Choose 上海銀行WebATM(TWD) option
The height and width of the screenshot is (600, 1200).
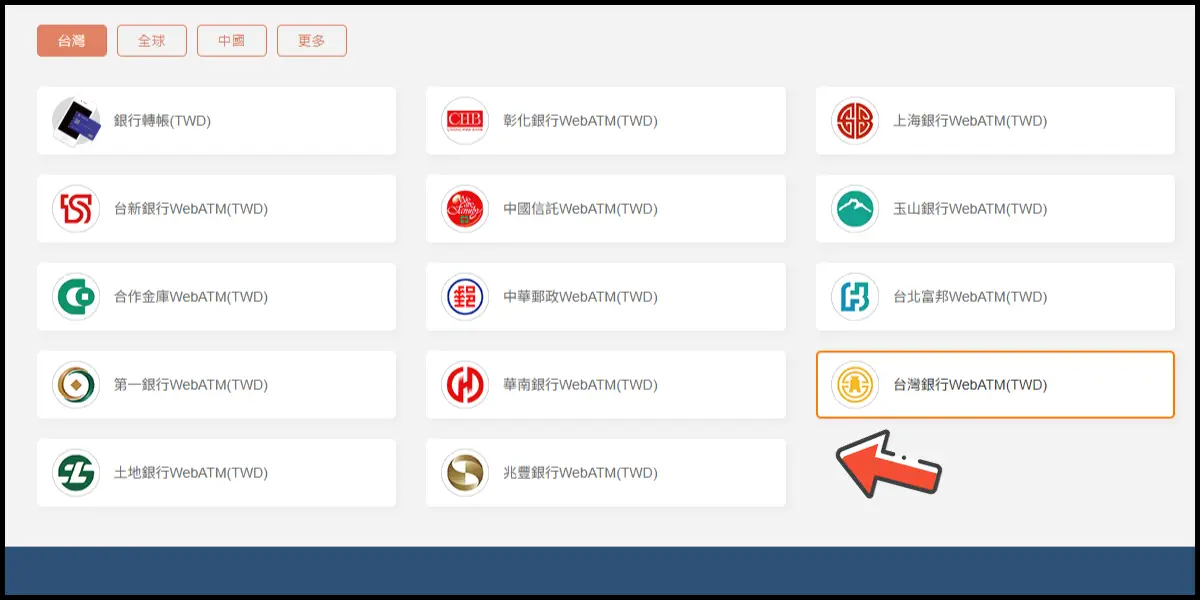click(x=995, y=121)
